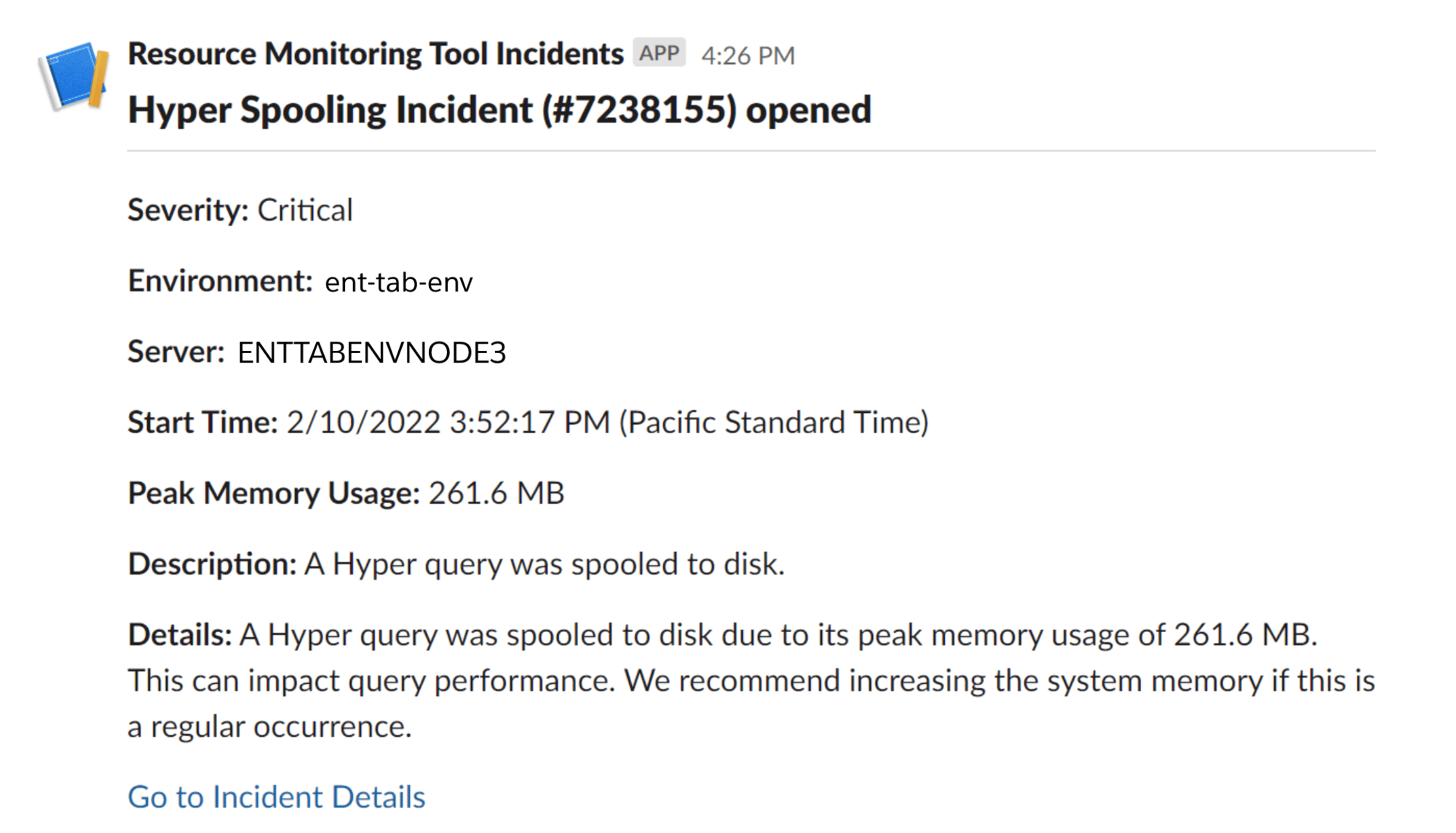
Task: Open the Resource Monitoring Tool Incidents sender name
Action: tap(376, 54)
